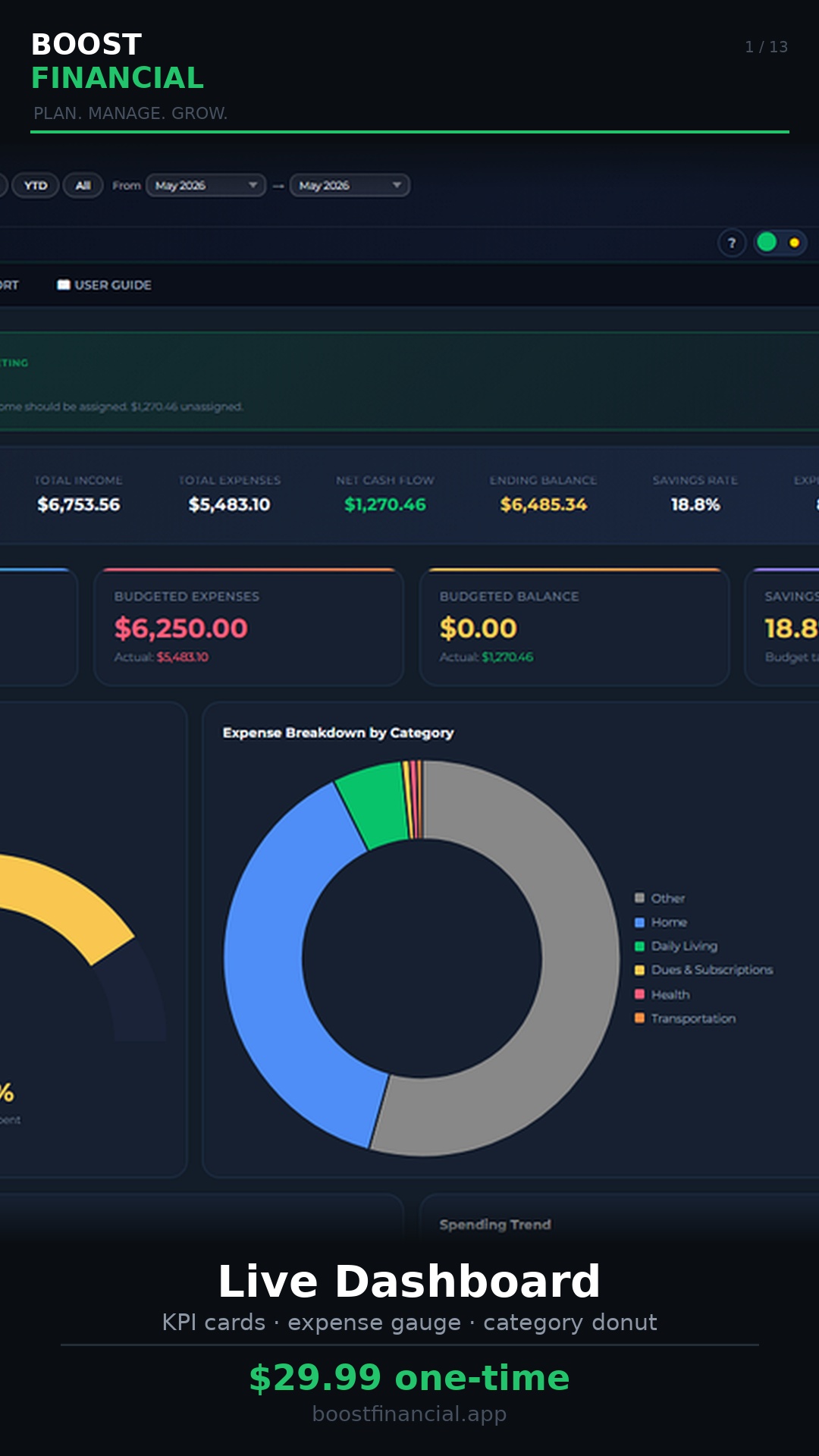
Task: Toggle the Daily Living legend entry
Action: point(676,946)
